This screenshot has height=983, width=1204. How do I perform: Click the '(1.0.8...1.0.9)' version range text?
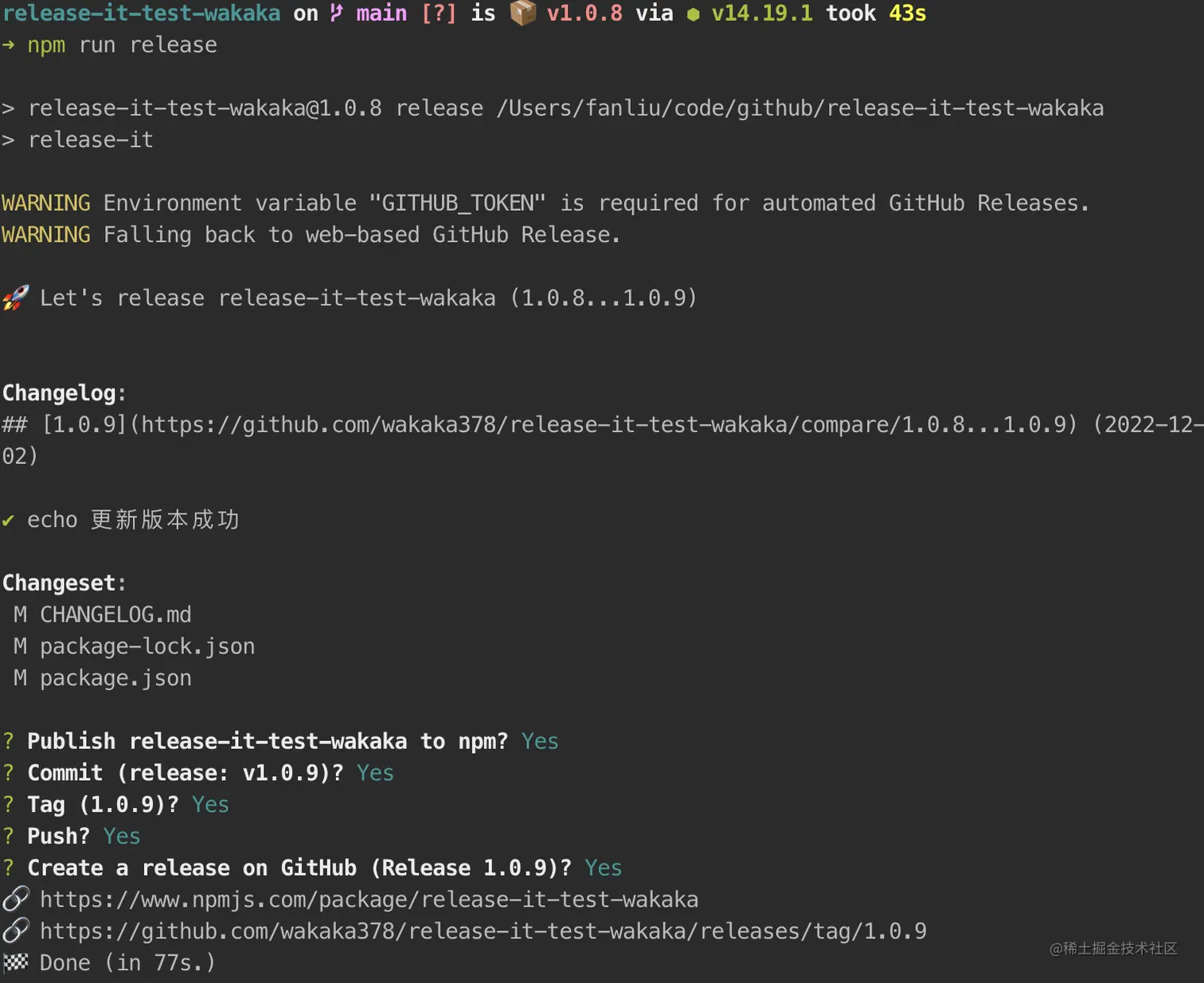604,298
